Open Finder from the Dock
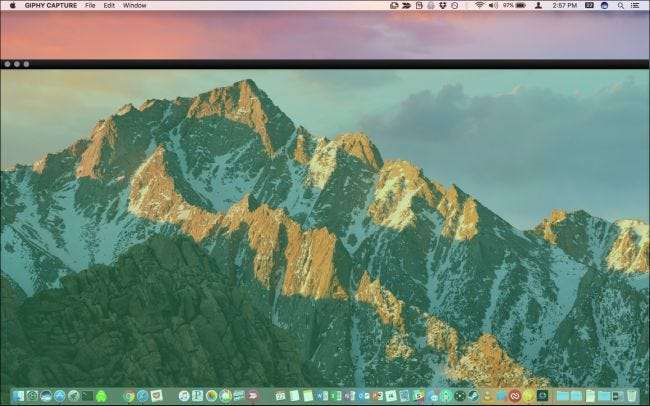The height and width of the screenshot is (406, 650). click(19, 396)
